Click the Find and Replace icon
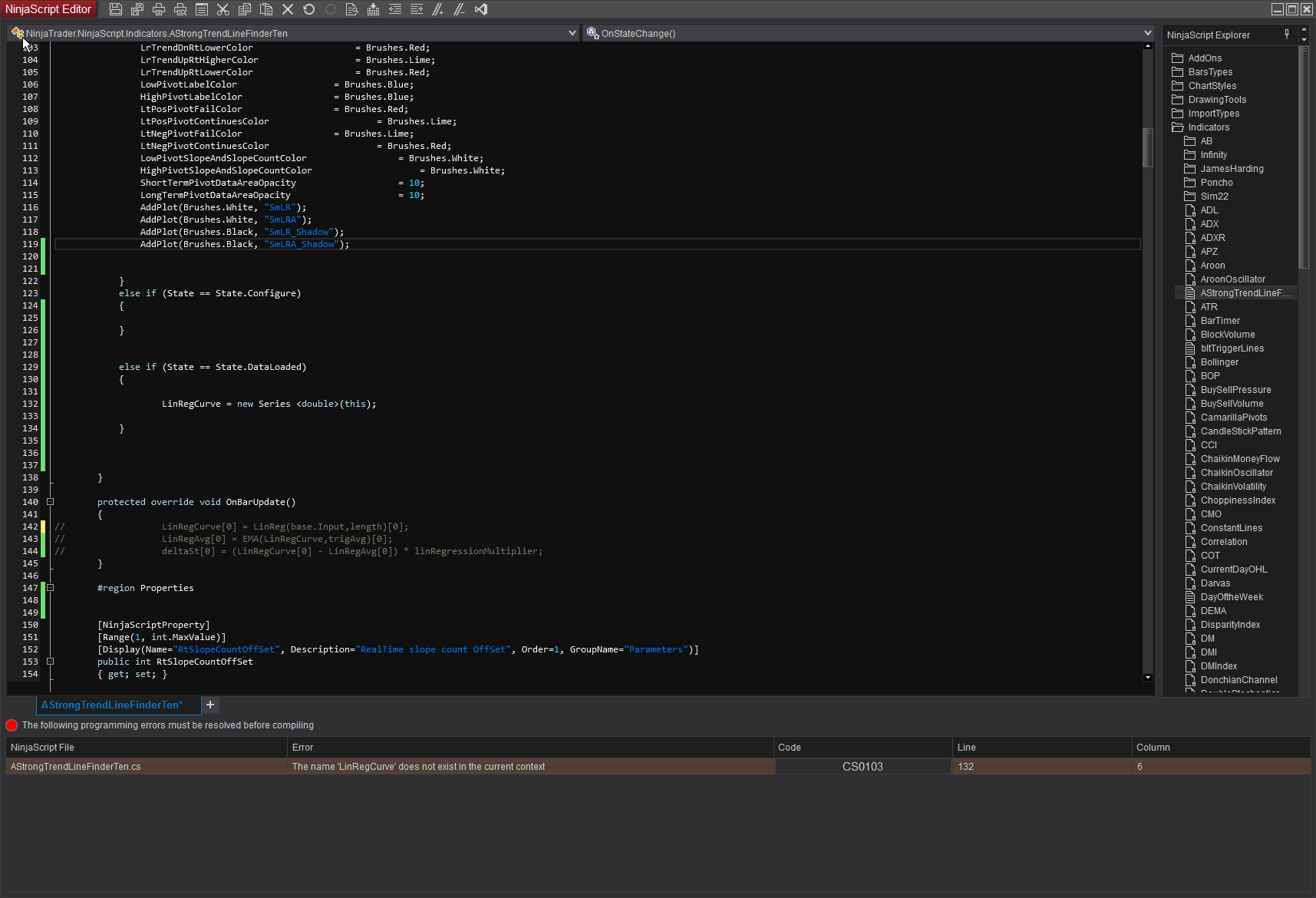 coord(352,9)
